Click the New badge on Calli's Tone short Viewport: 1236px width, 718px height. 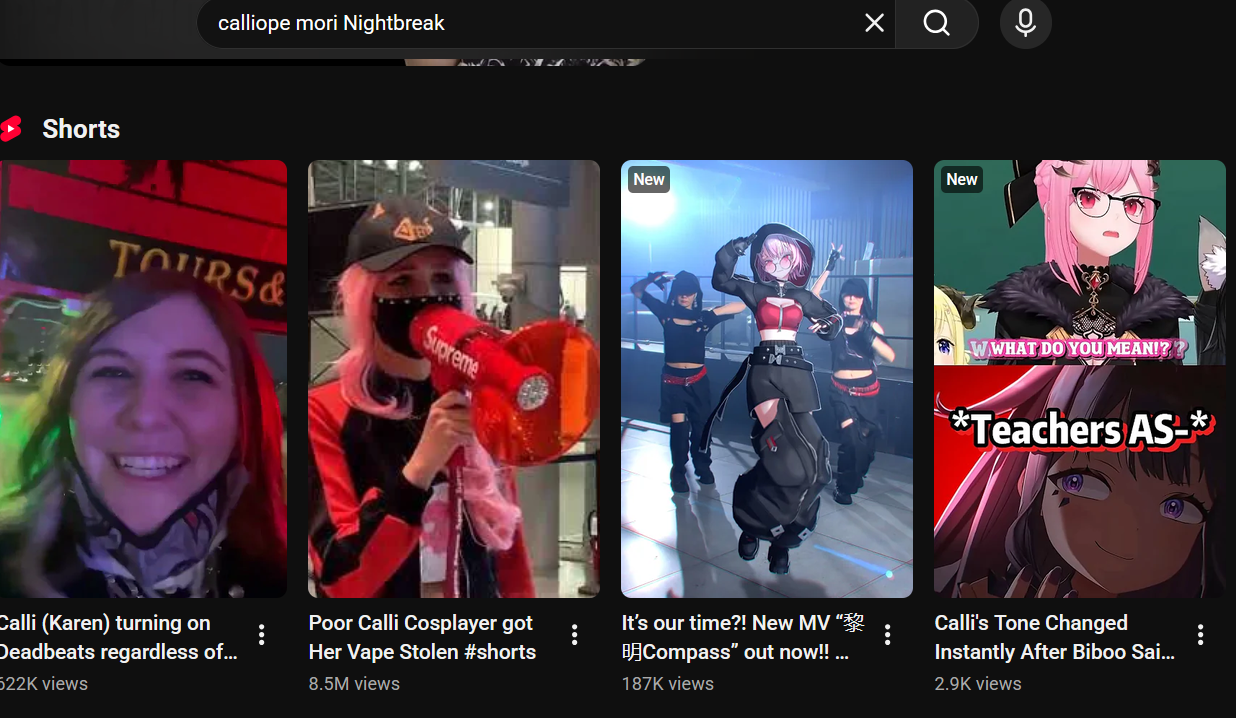(x=962, y=179)
